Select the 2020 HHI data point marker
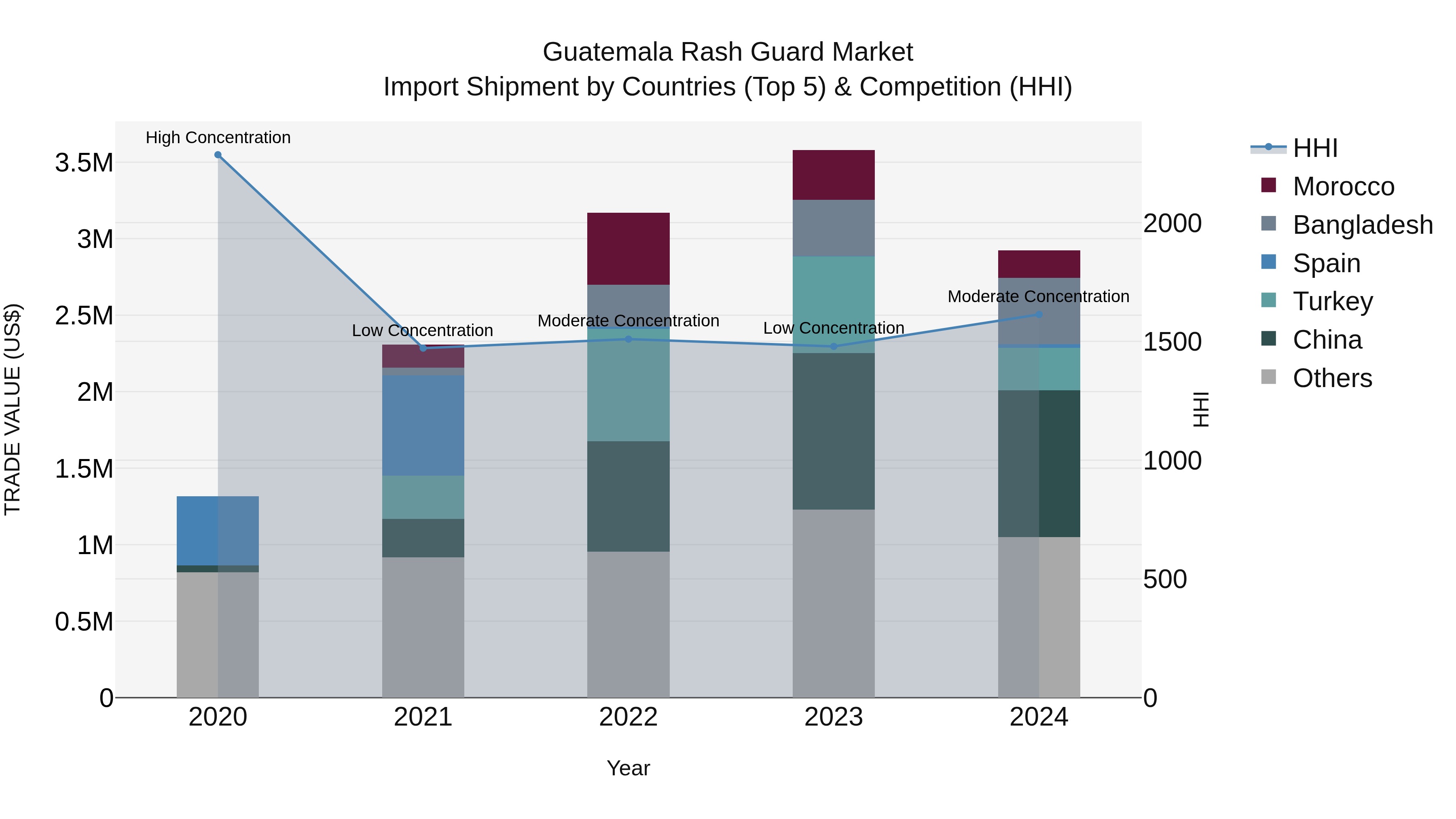This screenshot has width=1456, height=819. (x=218, y=155)
